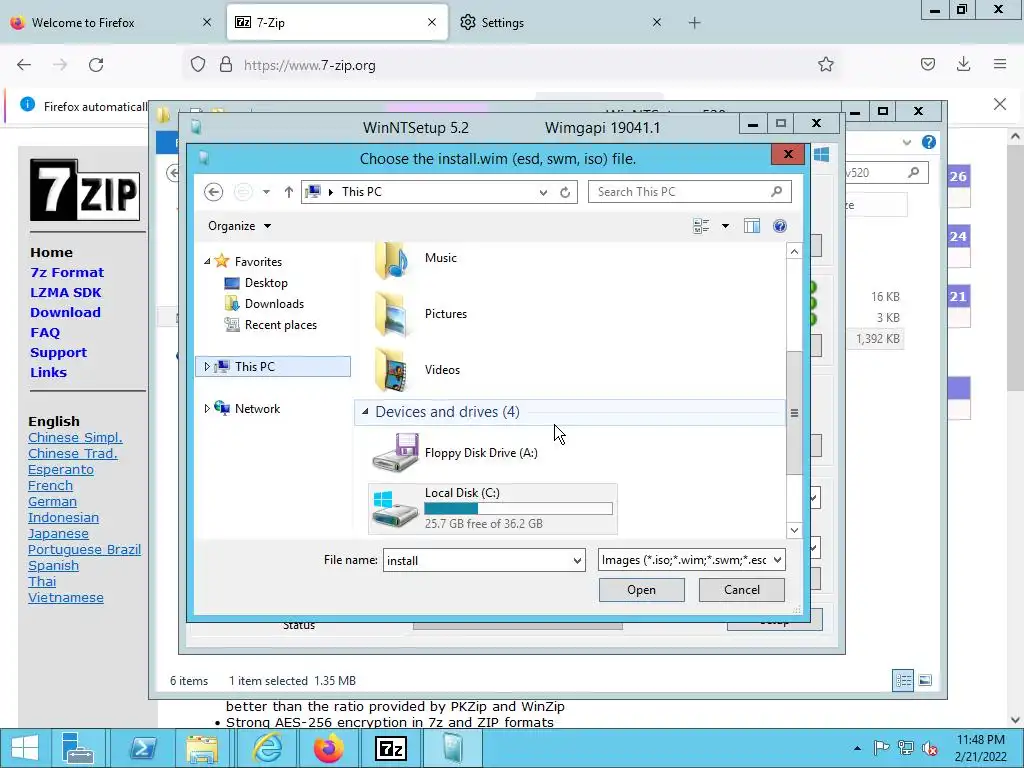Screen dimensions: 1024x768
Task: Select Local Disk (C:) drive
Action: (492, 509)
